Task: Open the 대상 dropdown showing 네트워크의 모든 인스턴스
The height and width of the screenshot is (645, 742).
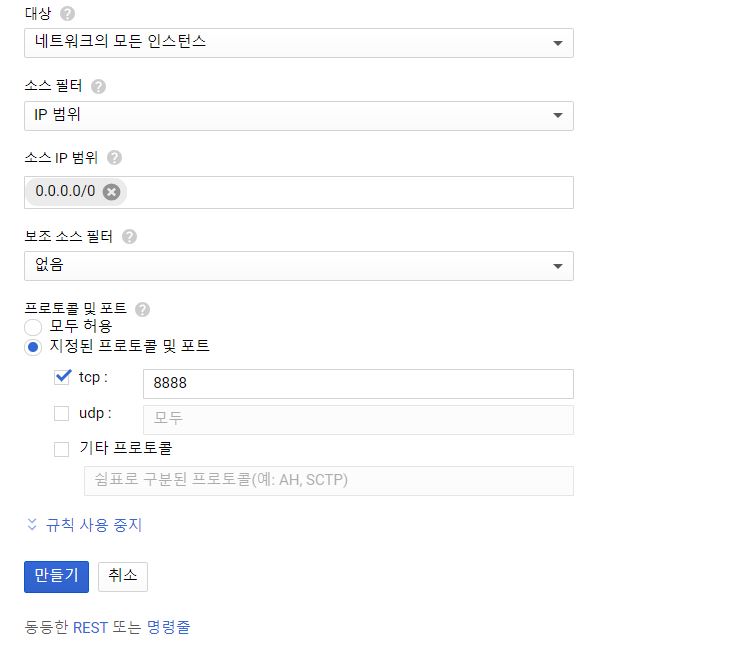Action: pyautogui.click(x=298, y=43)
